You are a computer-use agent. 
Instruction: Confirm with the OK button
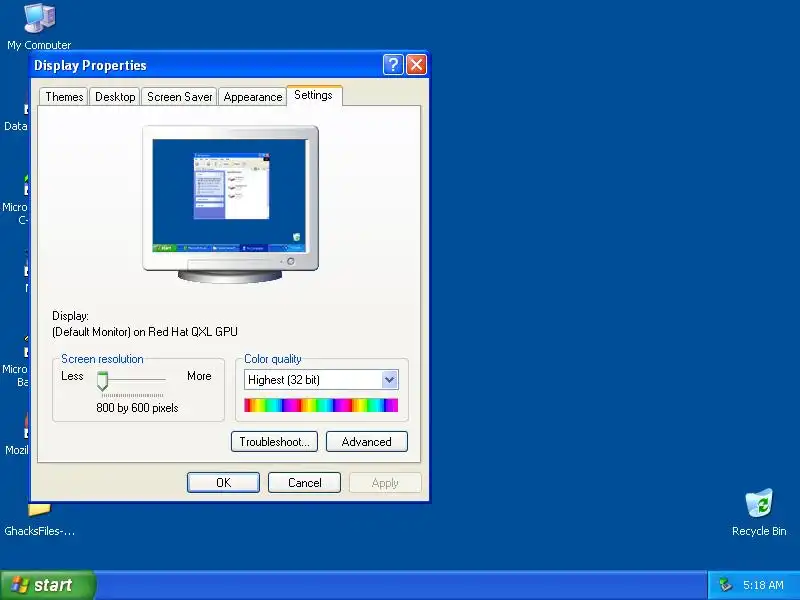point(223,483)
